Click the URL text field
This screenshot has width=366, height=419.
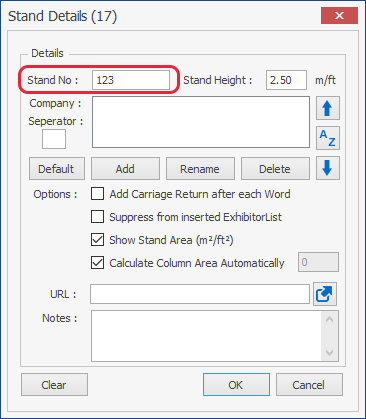(x=200, y=294)
